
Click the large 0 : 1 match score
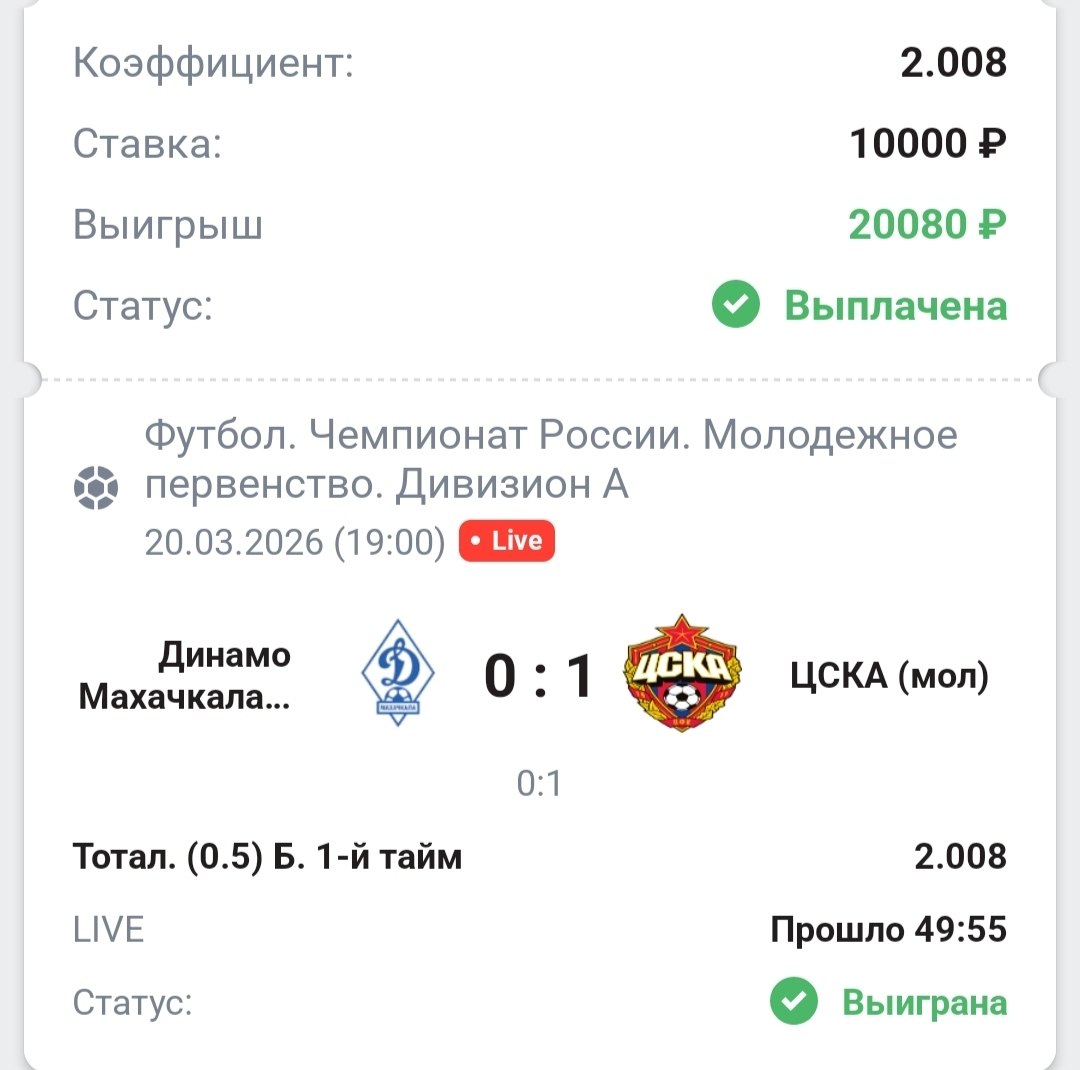point(539,676)
